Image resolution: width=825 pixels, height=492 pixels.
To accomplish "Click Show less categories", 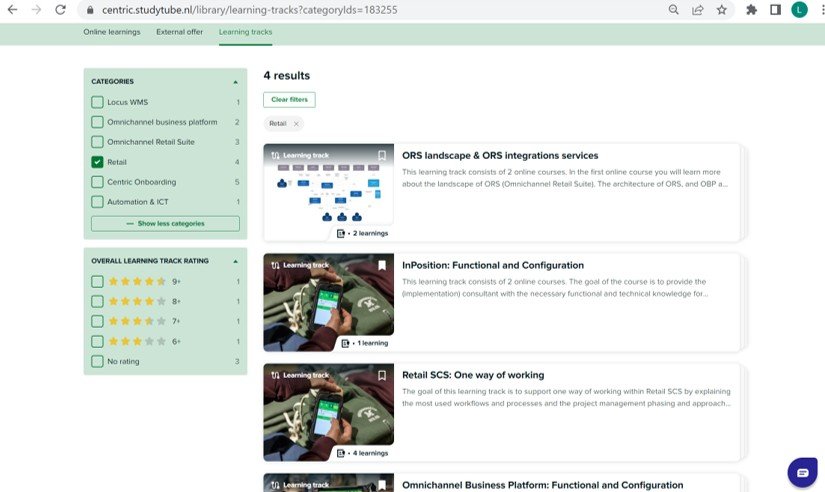I will [x=165, y=224].
